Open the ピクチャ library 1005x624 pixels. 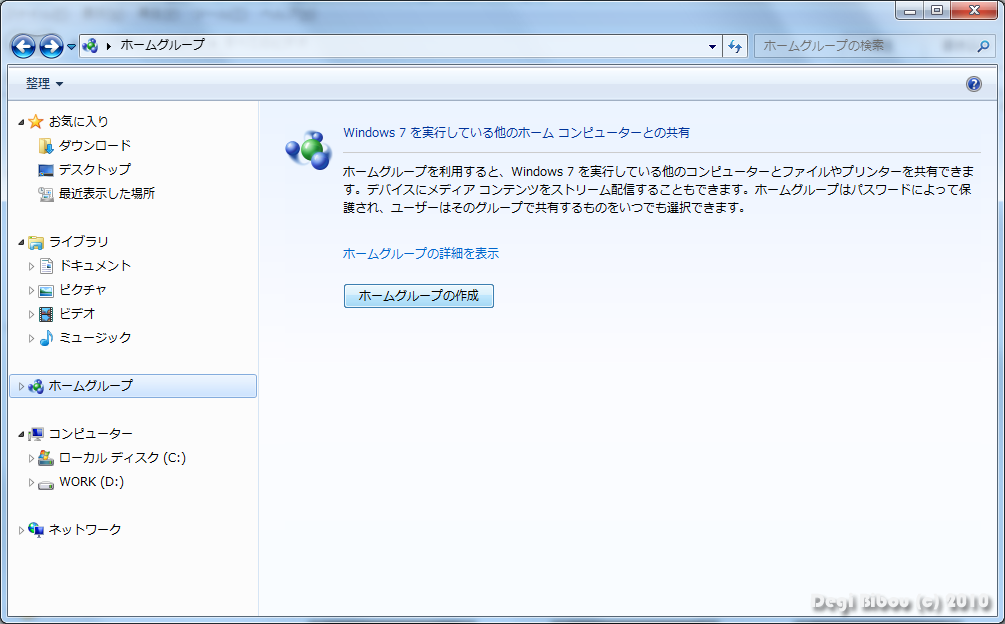tap(83, 290)
